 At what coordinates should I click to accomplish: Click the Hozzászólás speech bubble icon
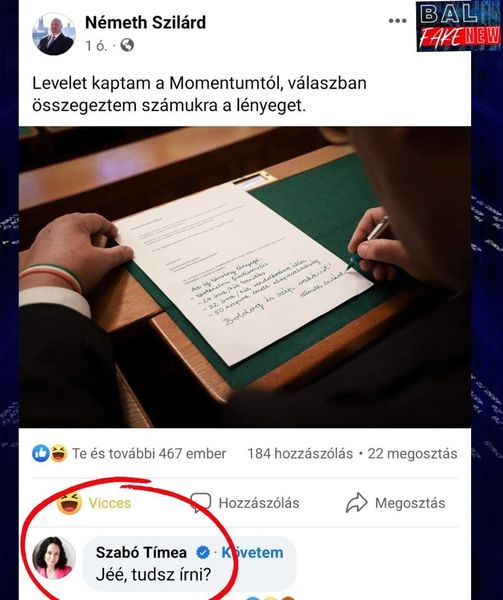[200, 502]
